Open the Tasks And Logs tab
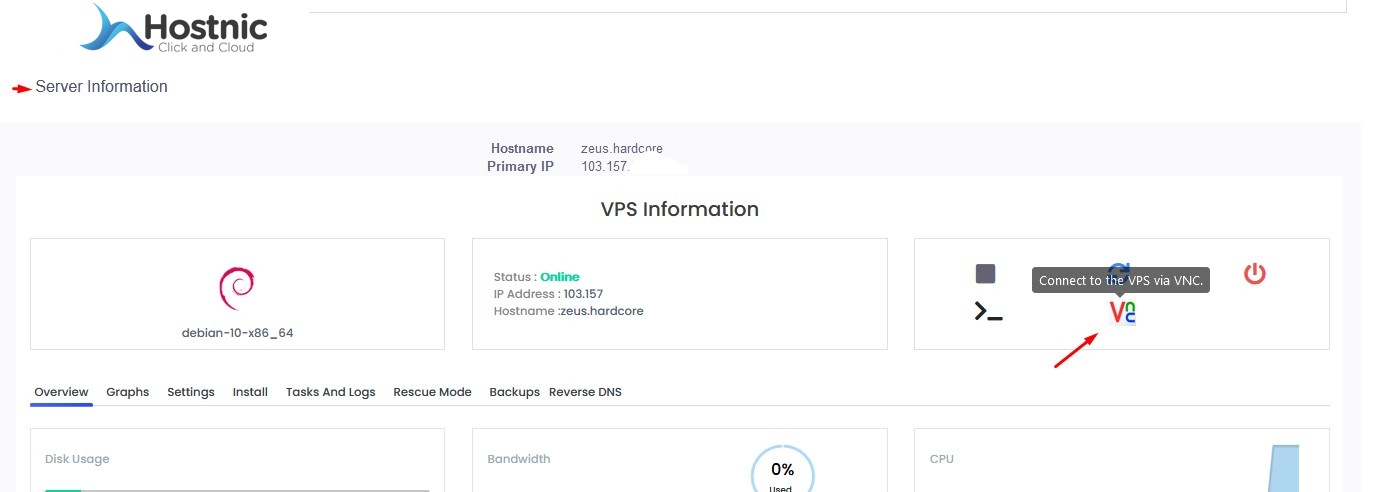 click(x=330, y=392)
